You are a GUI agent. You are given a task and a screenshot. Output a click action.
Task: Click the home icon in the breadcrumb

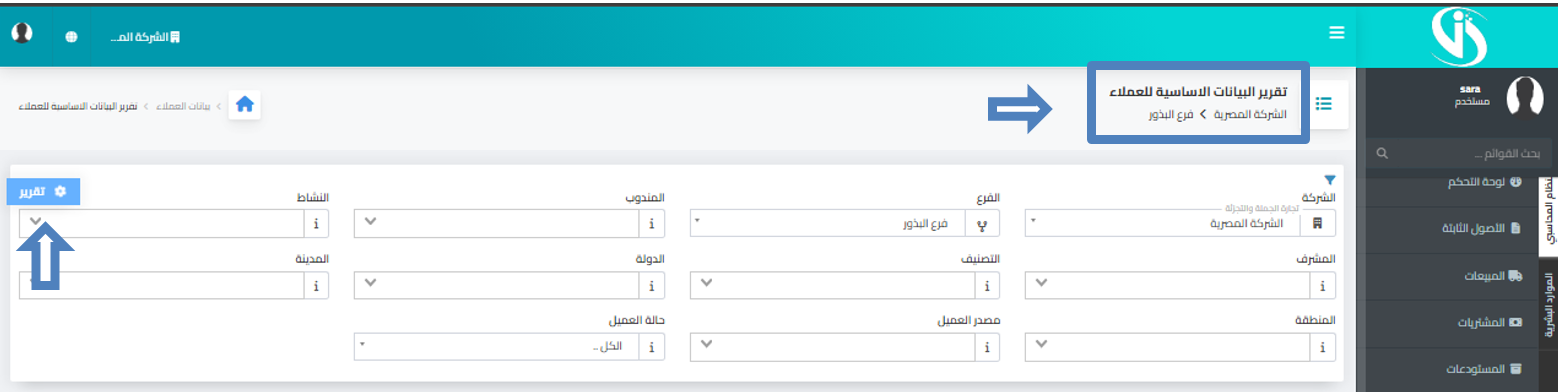[x=246, y=104]
